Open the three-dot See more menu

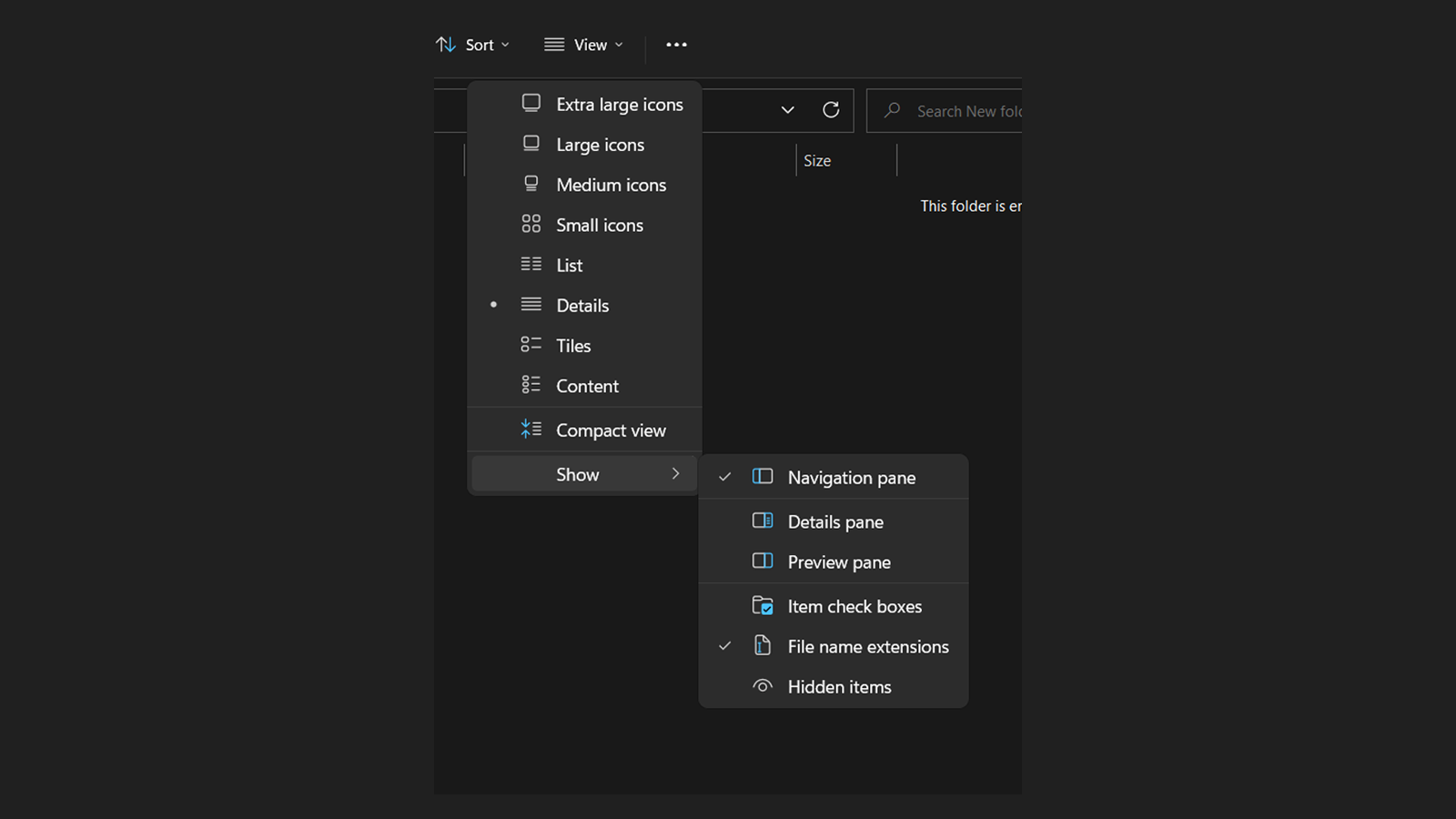tap(676, 45)
